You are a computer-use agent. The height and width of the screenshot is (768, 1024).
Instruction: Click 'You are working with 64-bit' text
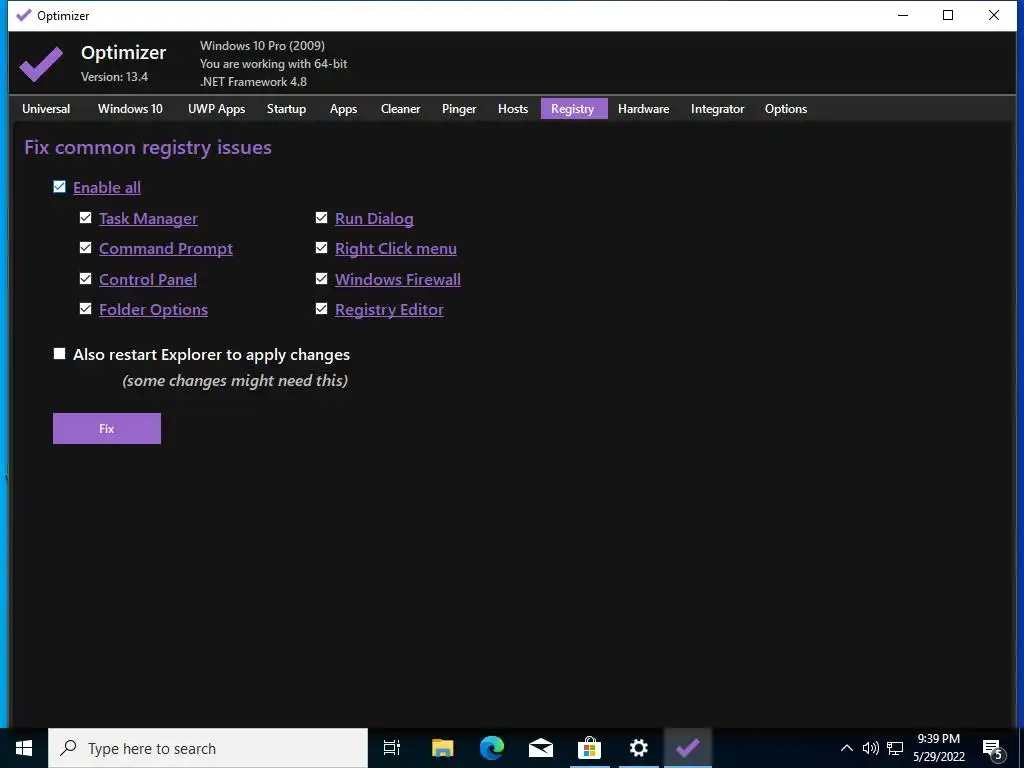point(274,64)
